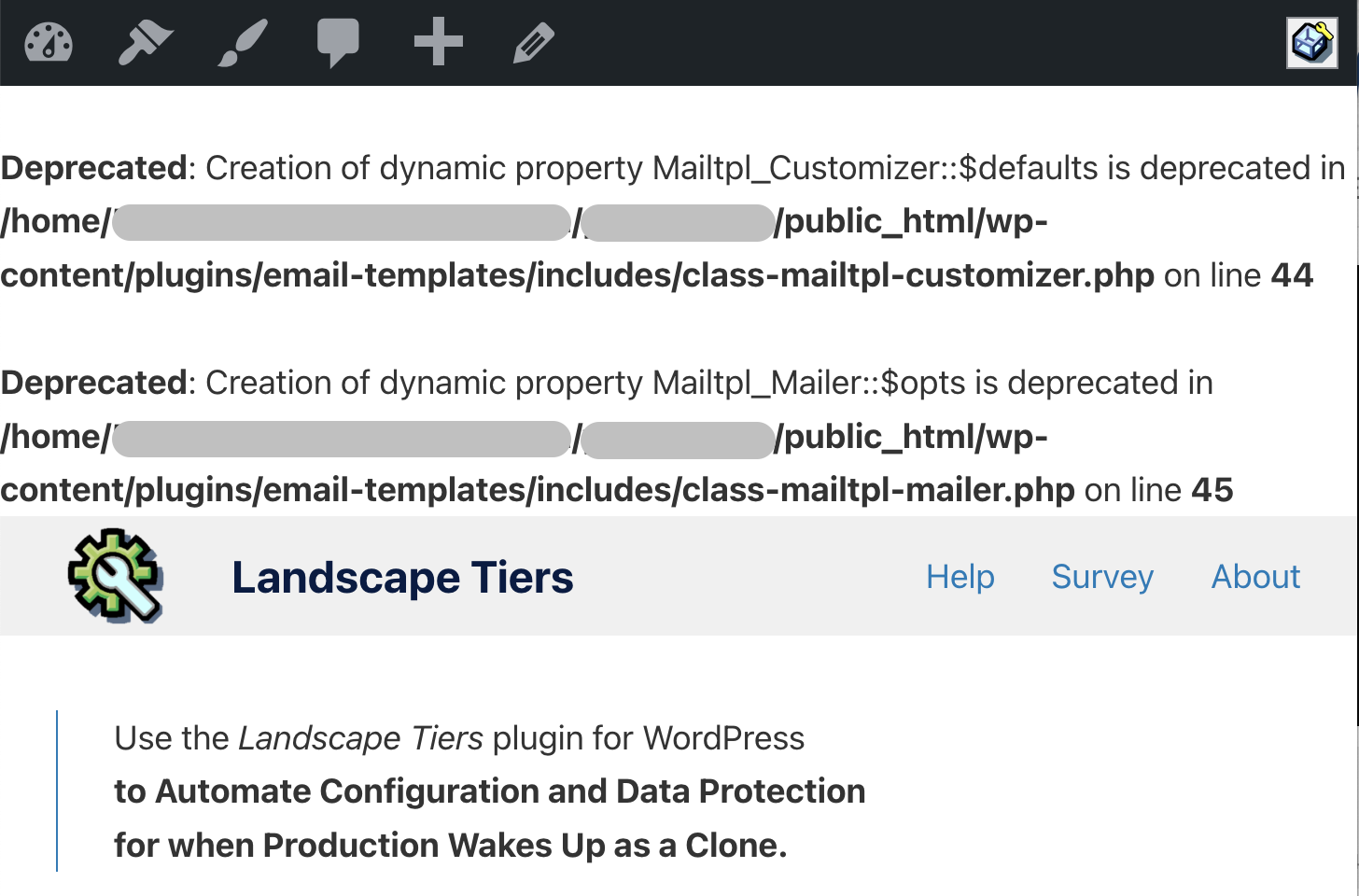
Task: Open the About link
Action: [1255, 577]
